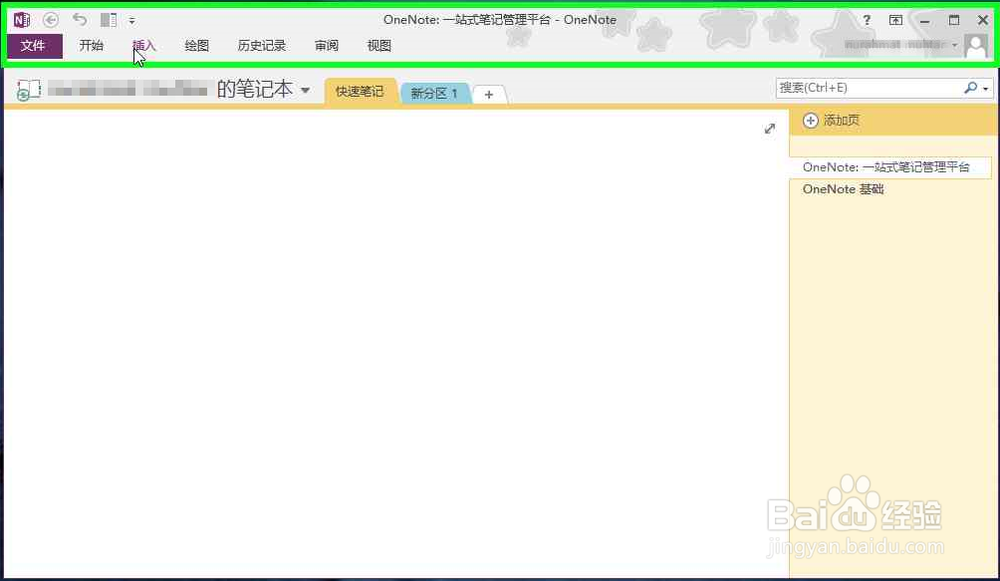Click the Help question mark icon
This screenshot has height=581, width=1000.
[x=866, y=19]
